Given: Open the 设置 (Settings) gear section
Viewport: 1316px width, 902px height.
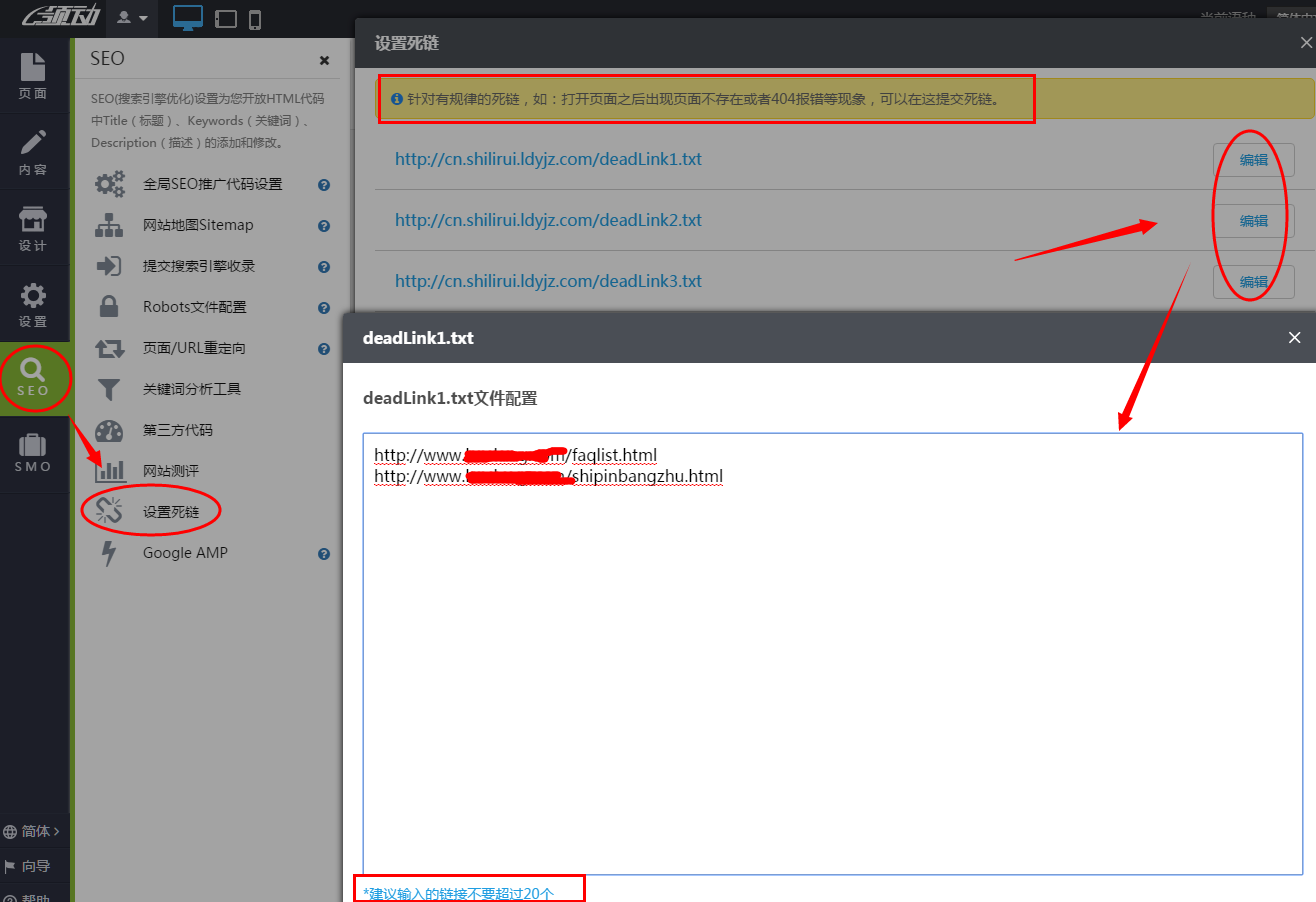Looking at the screenshot, I should point(33,305).
